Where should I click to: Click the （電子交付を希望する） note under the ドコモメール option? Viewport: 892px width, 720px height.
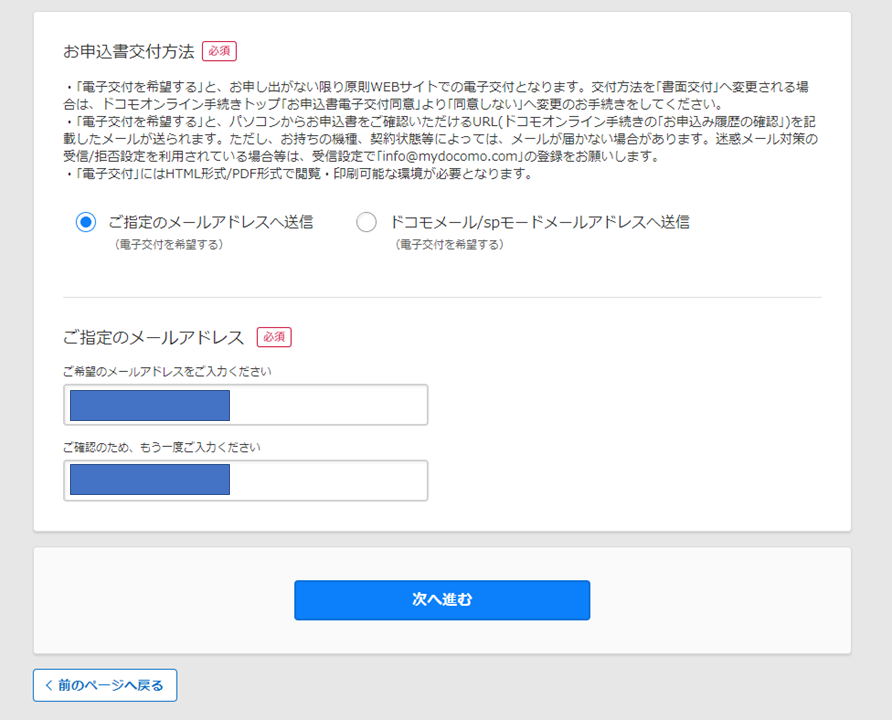[449, 245]
